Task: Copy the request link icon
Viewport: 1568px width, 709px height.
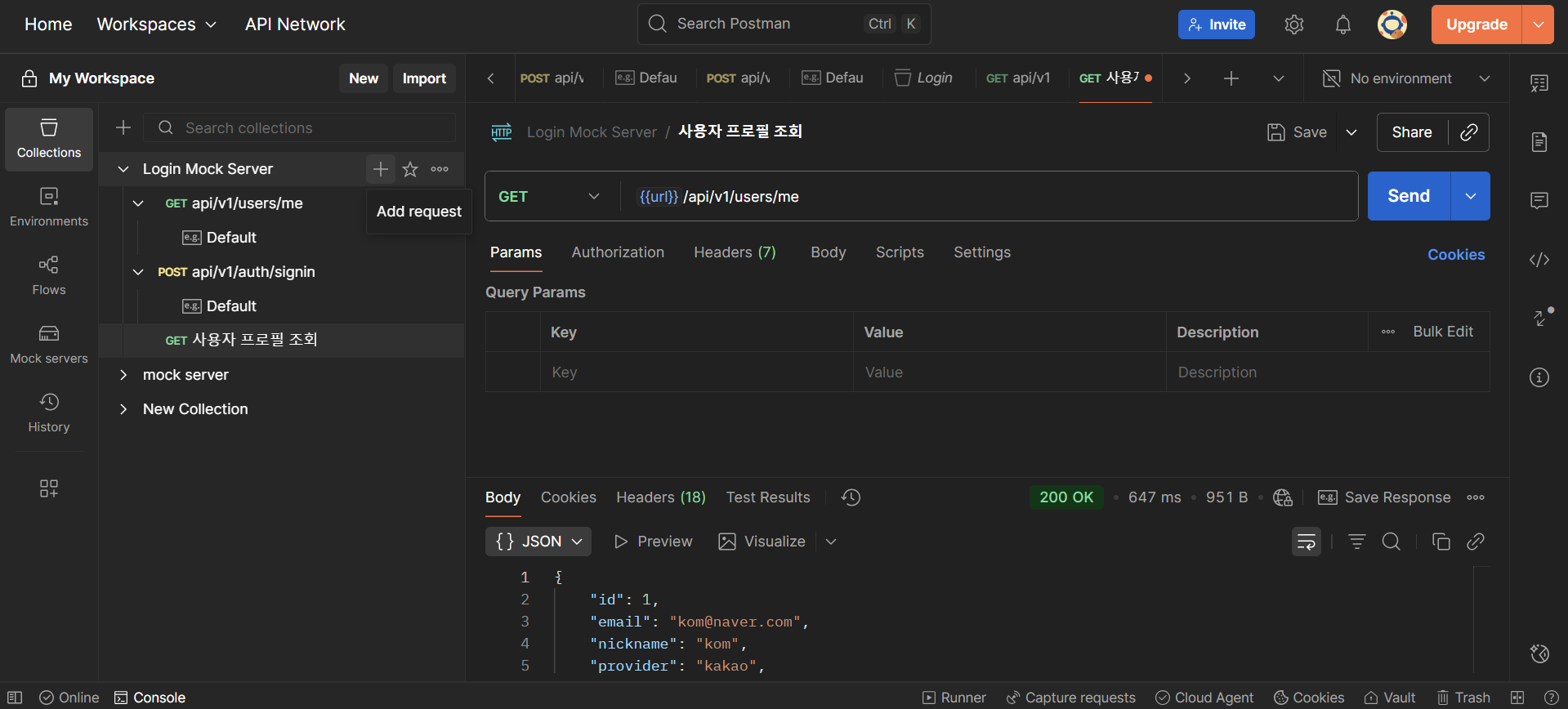Action: (x=1469, y=132)
